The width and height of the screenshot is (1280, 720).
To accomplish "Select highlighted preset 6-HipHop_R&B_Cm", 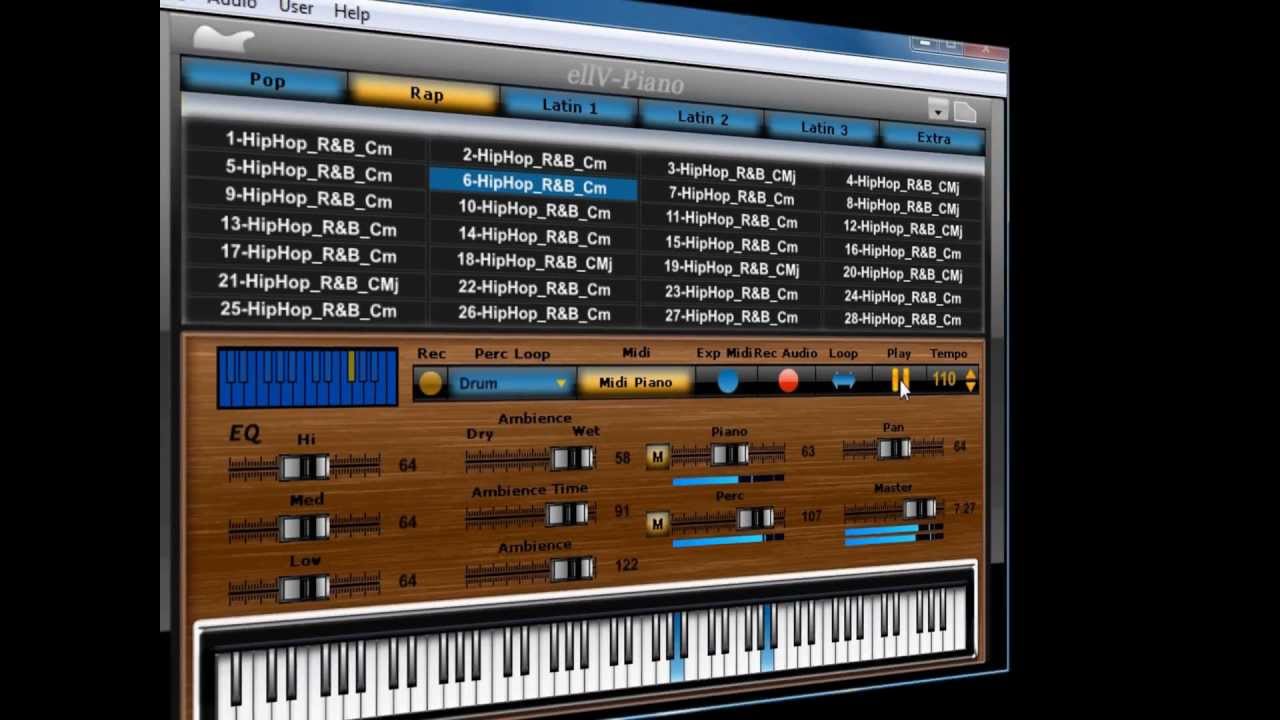I will (x=534, y=184).
